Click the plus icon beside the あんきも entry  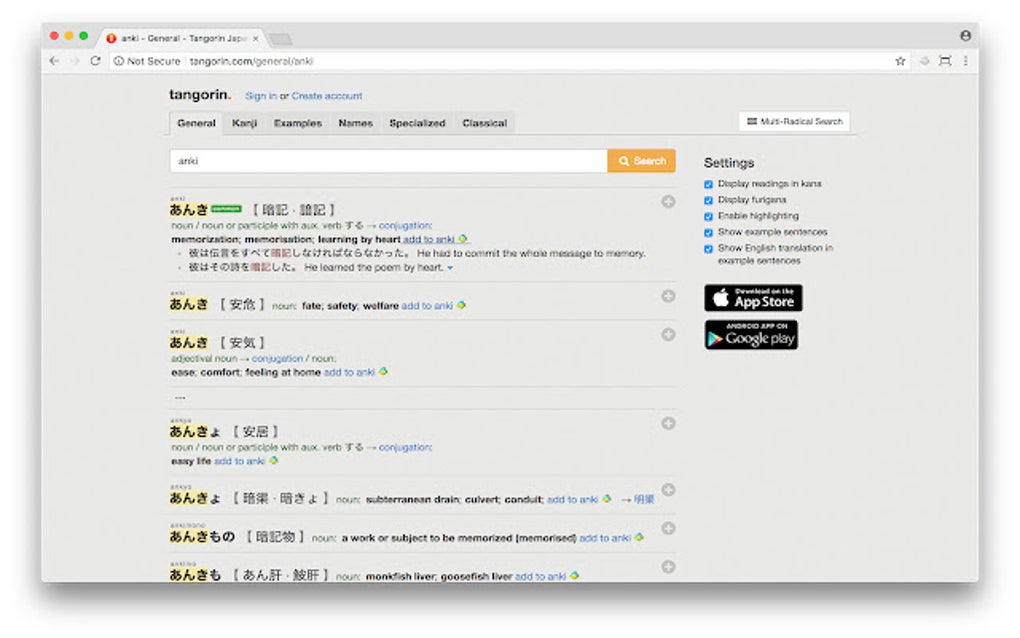[x=667, y=565]
